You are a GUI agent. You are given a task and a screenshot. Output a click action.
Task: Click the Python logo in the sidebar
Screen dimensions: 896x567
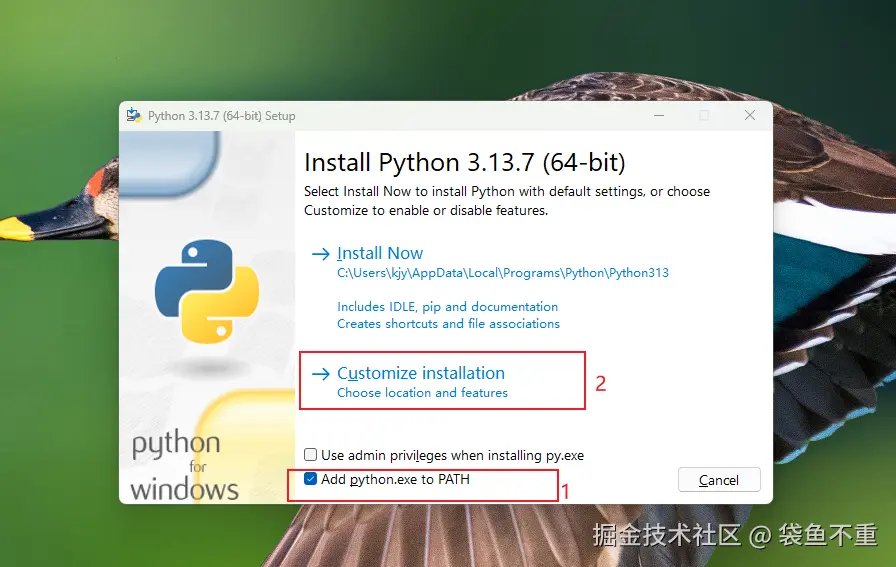[x=207, y=292]
